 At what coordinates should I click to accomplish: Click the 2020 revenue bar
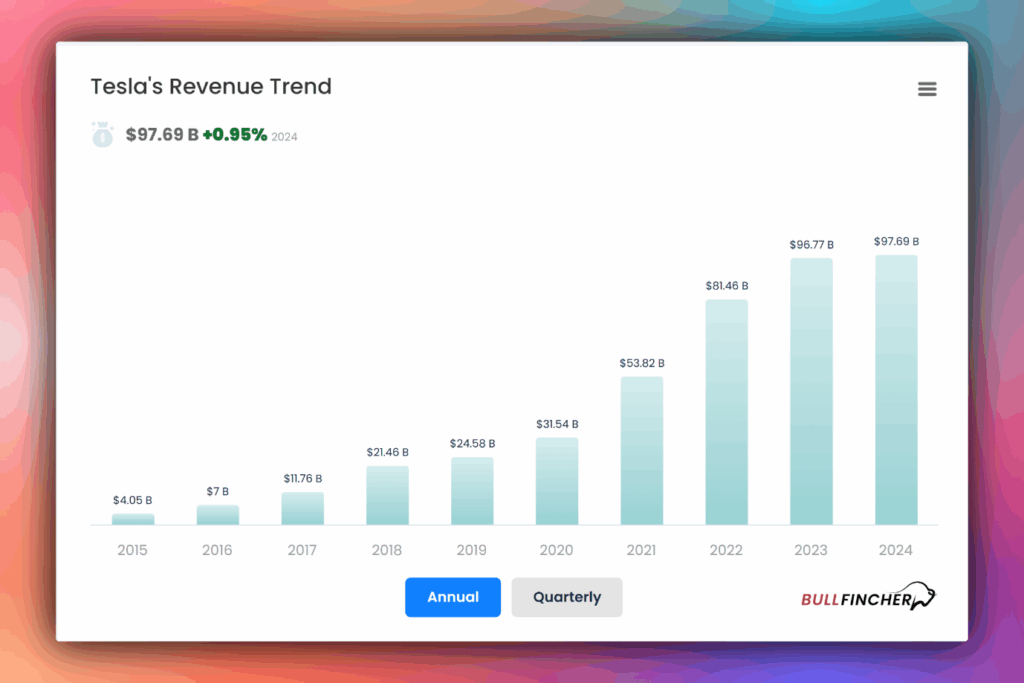[556, 480]
